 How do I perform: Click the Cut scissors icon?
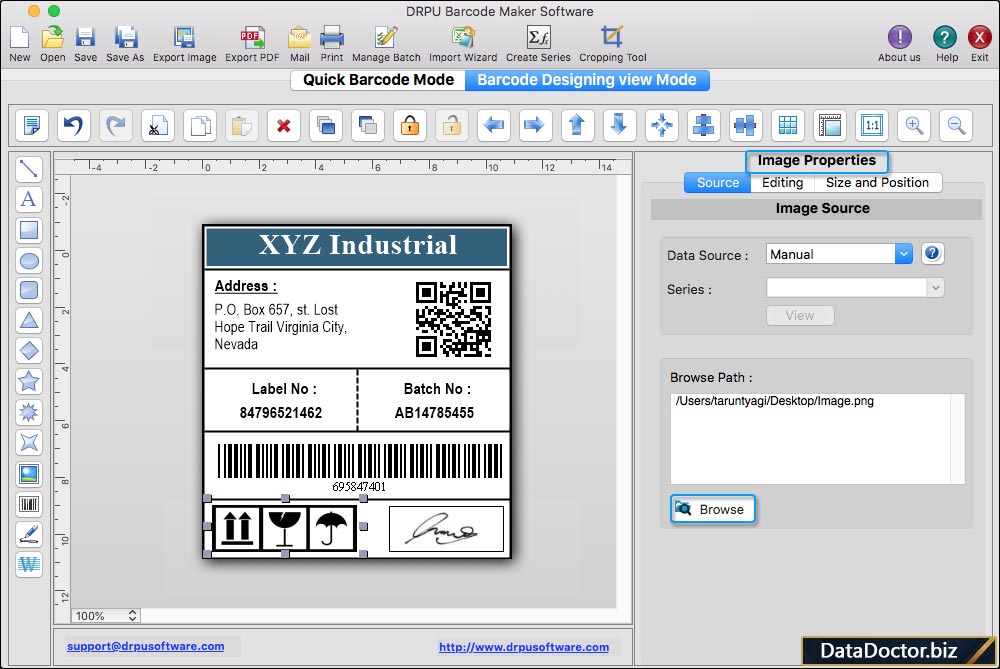click(158, 125)
